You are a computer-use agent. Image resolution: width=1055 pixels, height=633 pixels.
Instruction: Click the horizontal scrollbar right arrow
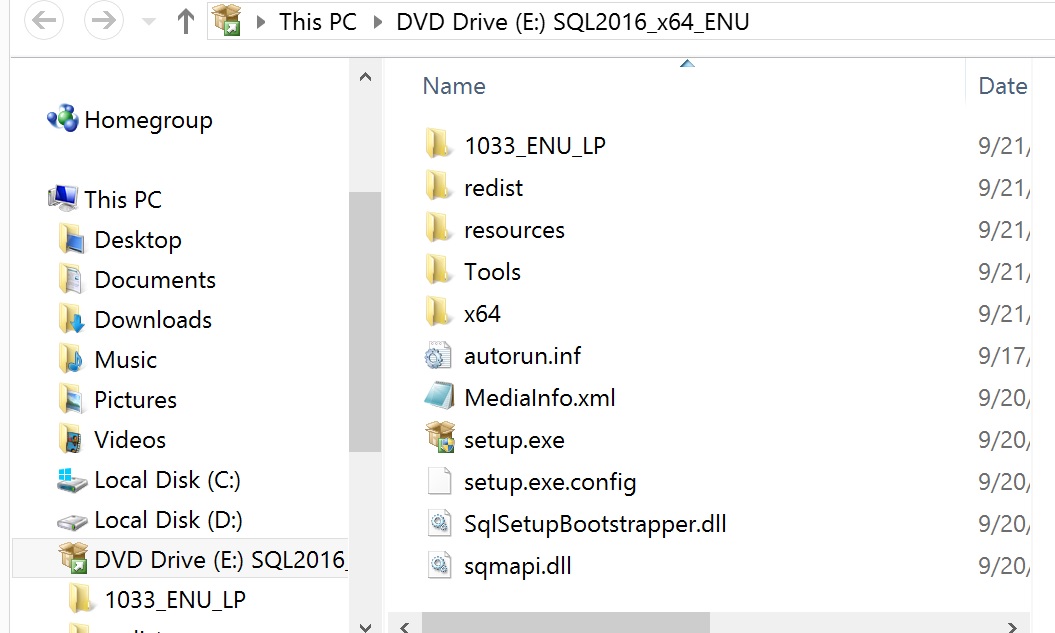1012,627
